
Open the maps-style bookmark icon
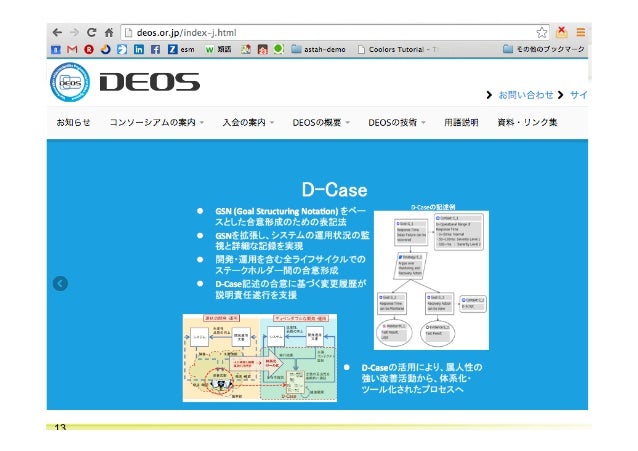point(246,49)
